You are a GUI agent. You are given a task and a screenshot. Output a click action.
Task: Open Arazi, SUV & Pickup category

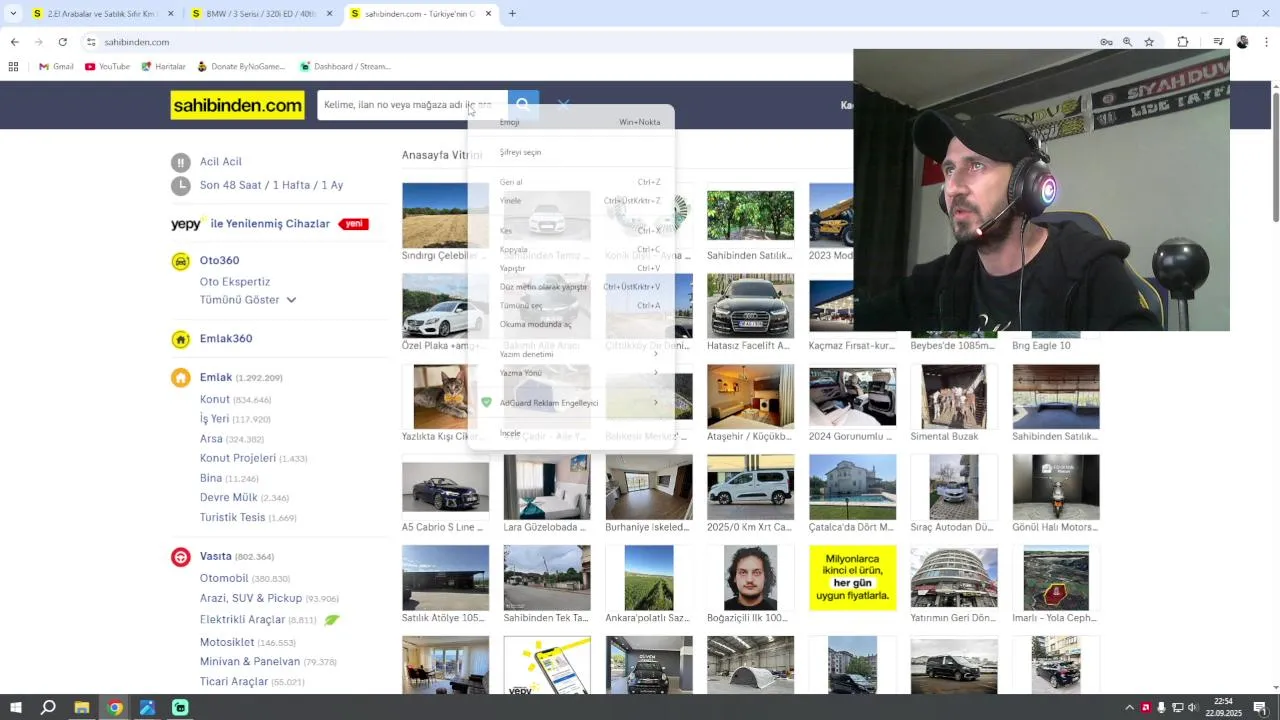(x=251, y=598)
